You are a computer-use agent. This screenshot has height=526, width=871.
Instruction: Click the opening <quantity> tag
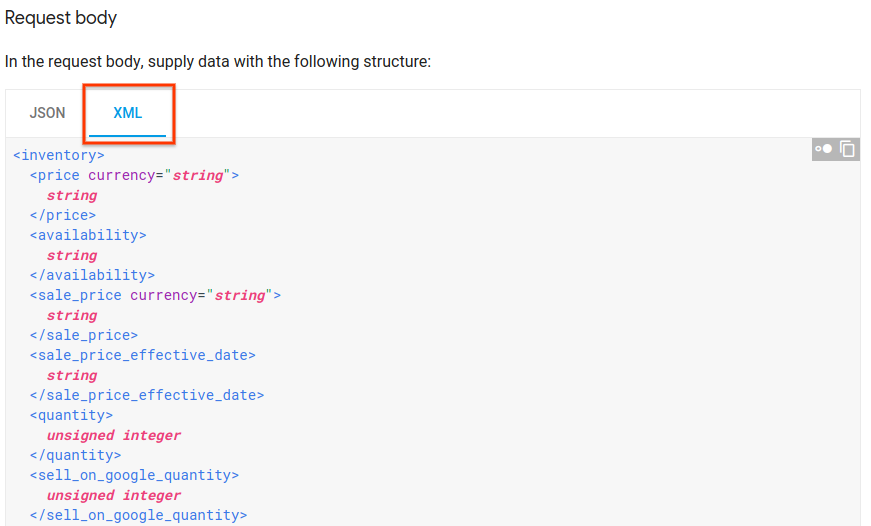coord(71,415)
